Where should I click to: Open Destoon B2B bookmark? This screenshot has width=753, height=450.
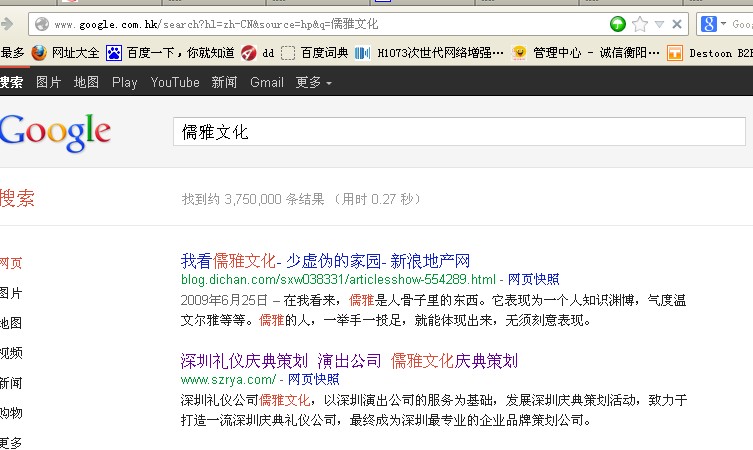tap(710, 53)
